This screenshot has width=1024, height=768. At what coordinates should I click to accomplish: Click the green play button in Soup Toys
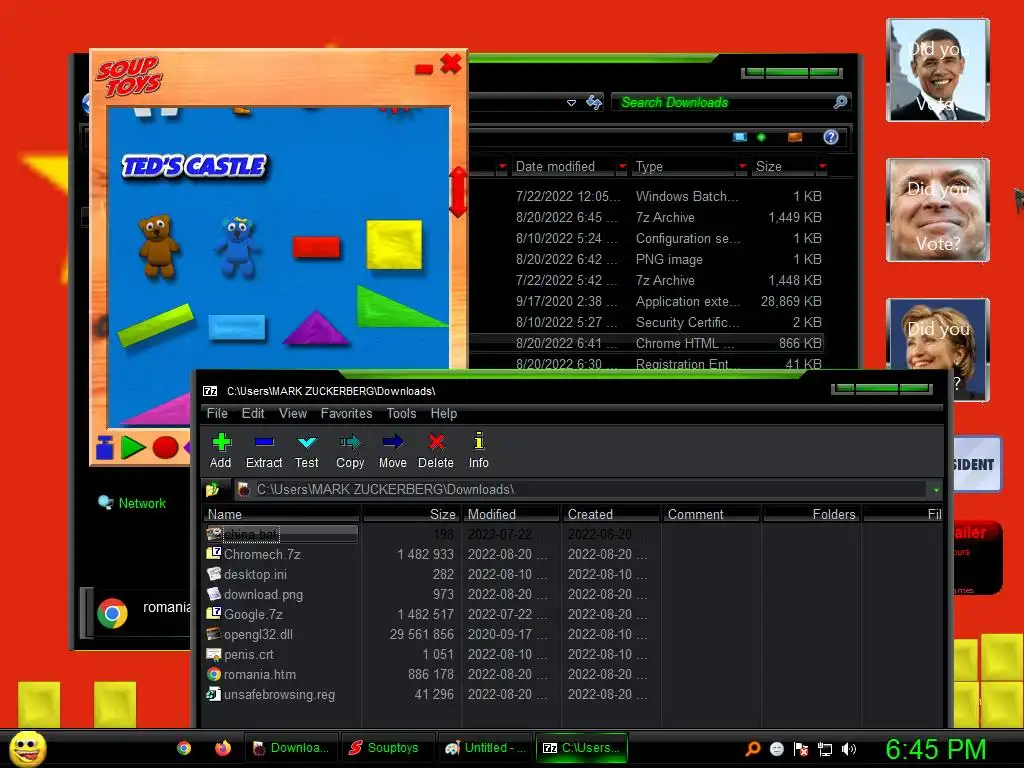tap(133, 447)
